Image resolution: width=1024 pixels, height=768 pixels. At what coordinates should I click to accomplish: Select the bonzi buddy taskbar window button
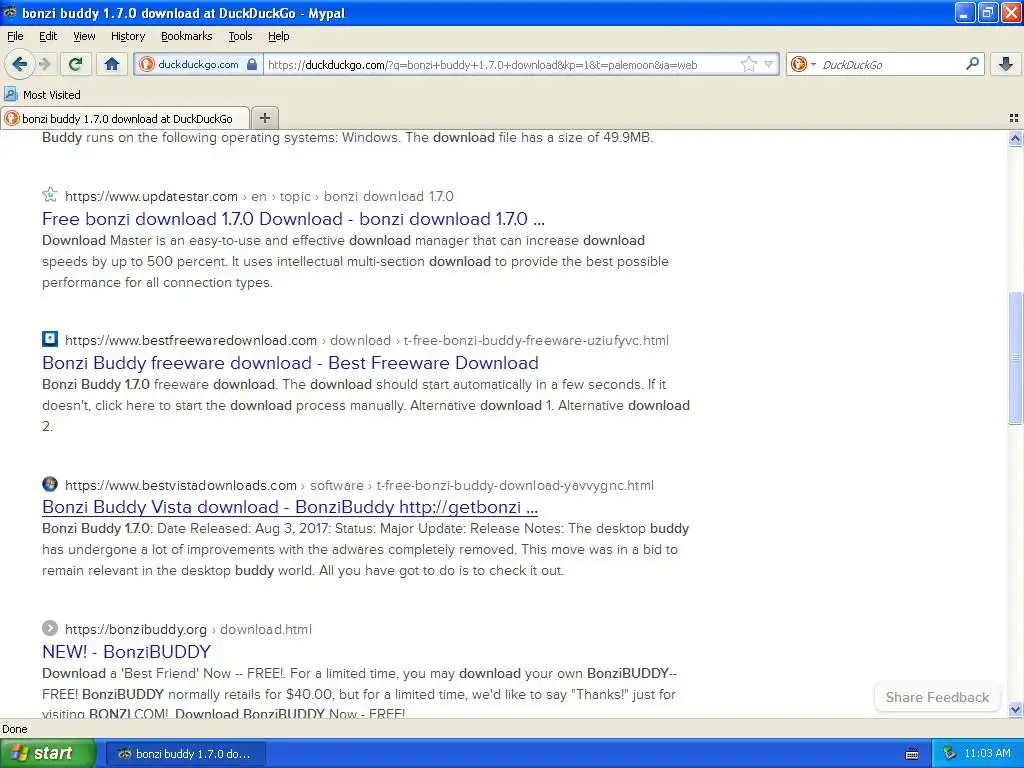pyautogui.click(x=185, y=754)
